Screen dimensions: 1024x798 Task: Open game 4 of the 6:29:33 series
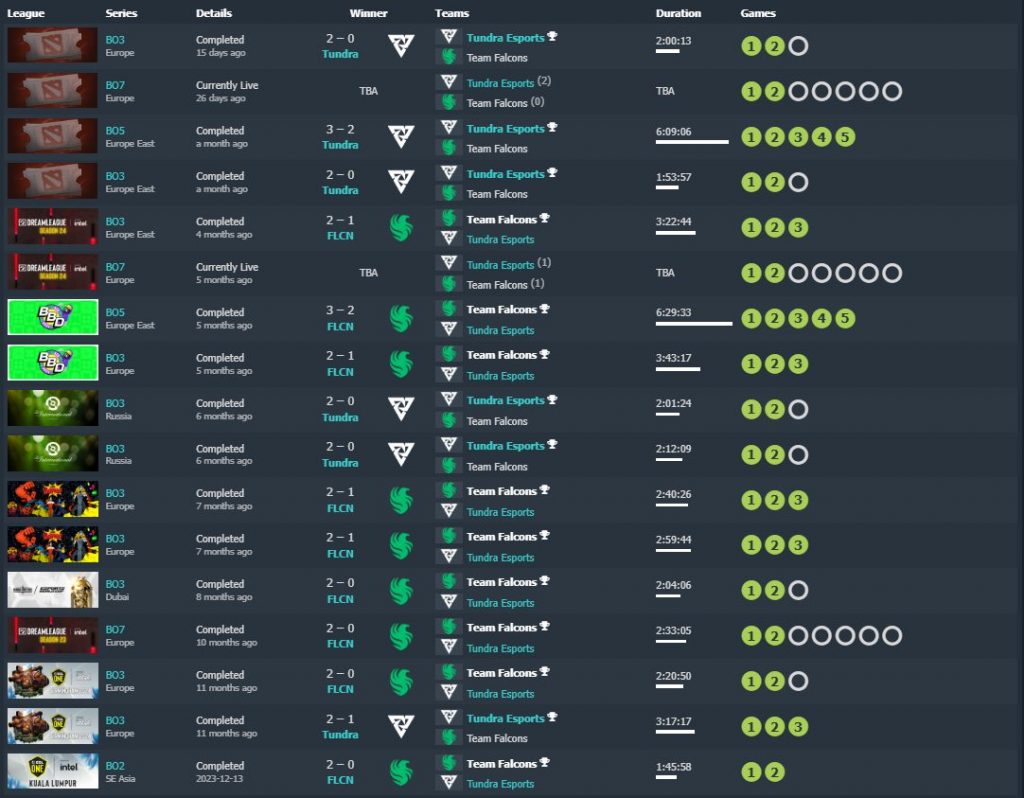coord(821,319)
